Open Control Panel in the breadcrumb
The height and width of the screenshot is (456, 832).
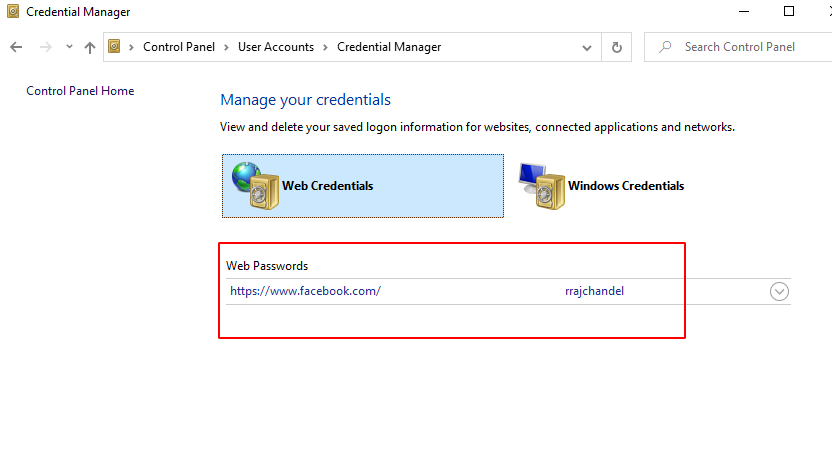click(x=179, y=47)
